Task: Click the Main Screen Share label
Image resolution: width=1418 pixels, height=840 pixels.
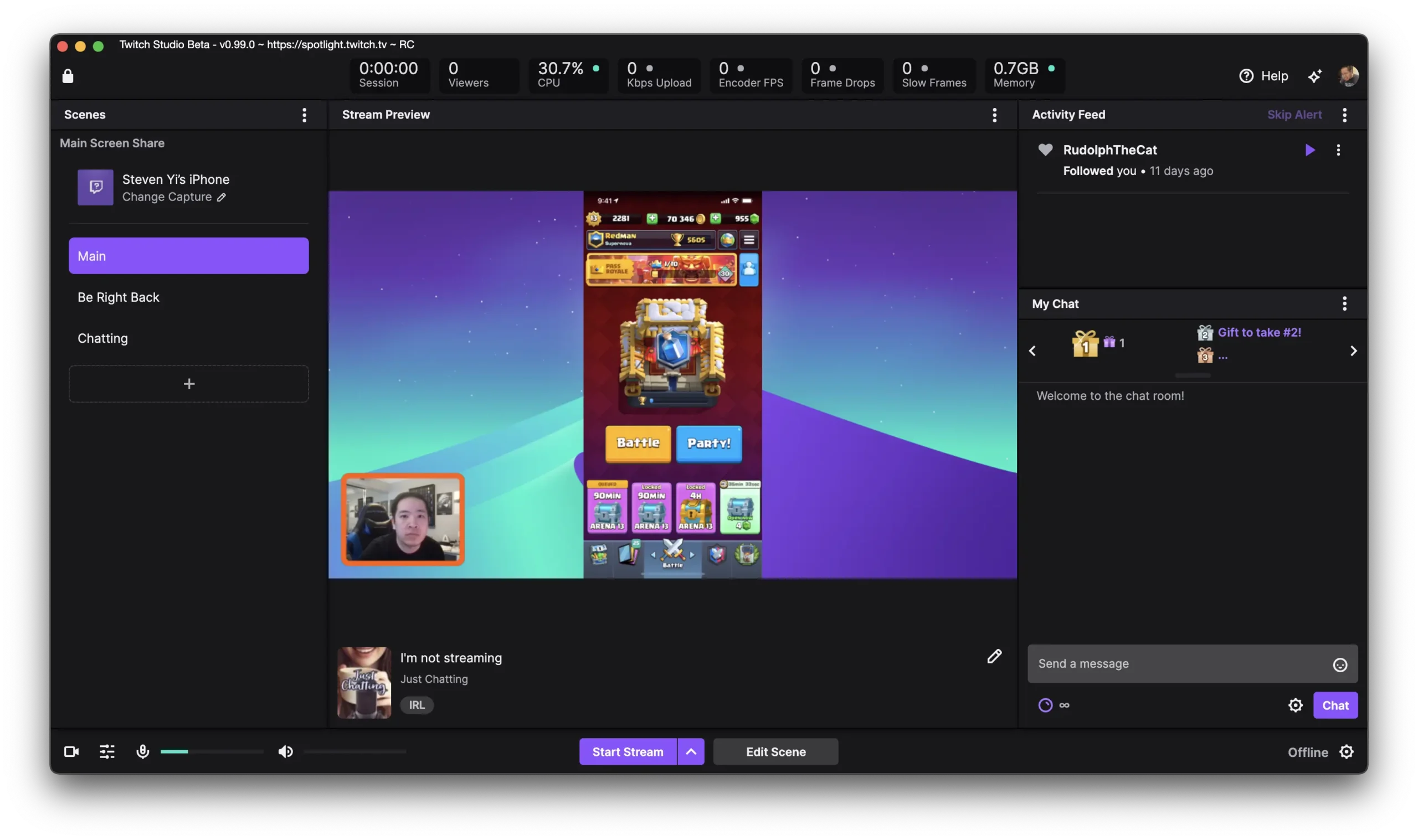Action: pyautogui.click(x=112, y=143)
